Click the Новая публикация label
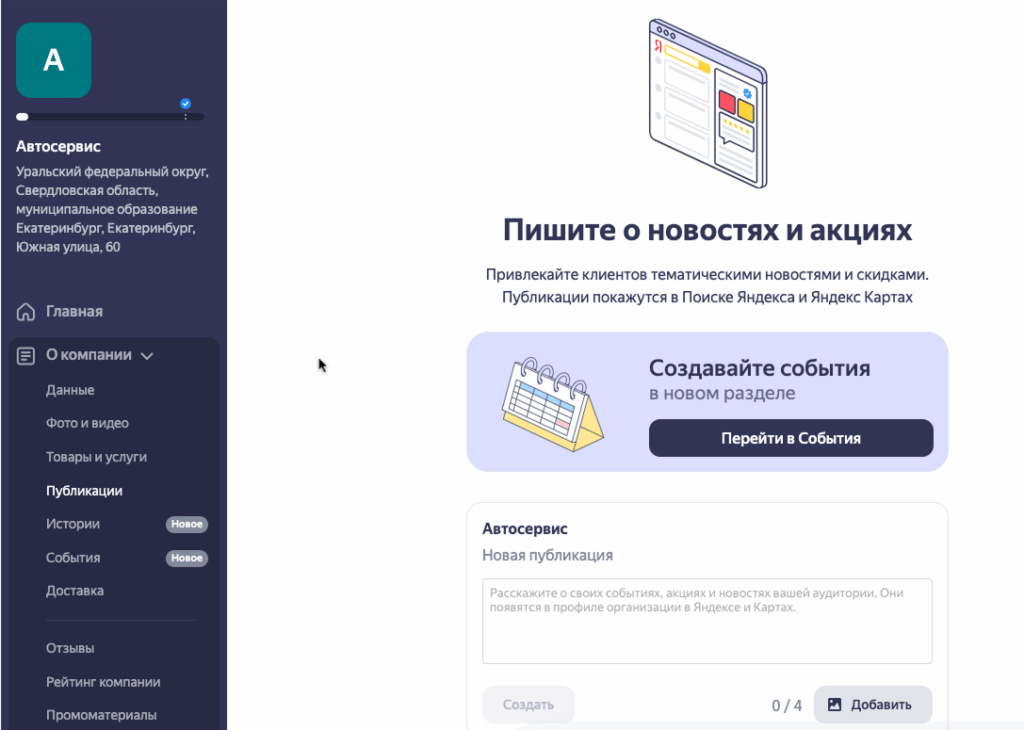The height and width of the screenshot is (730, 1024). tap(547, 555)
